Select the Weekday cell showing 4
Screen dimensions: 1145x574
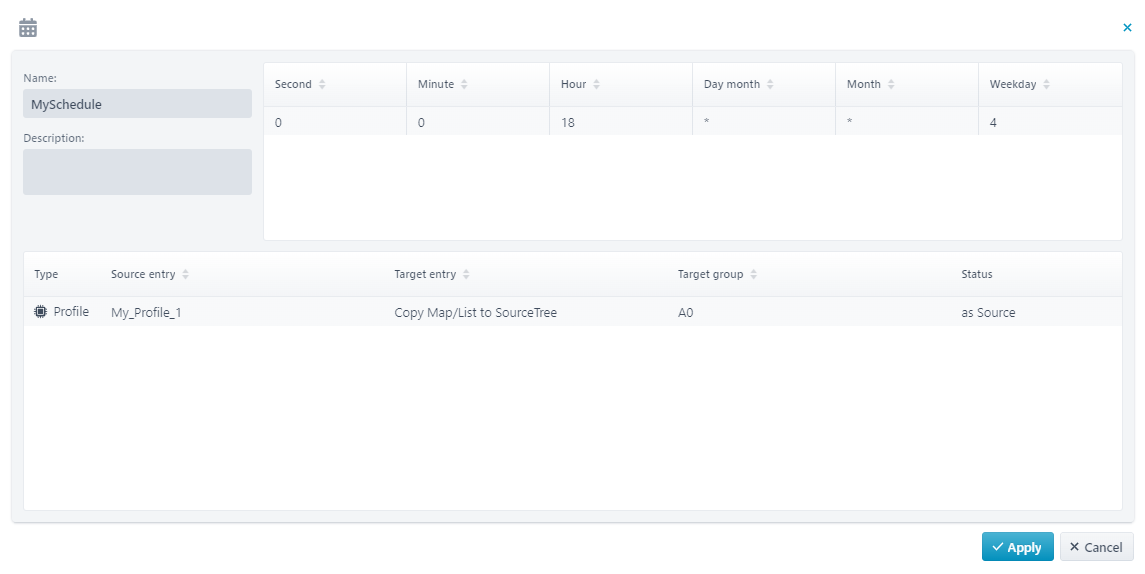tap(1049, 122)
